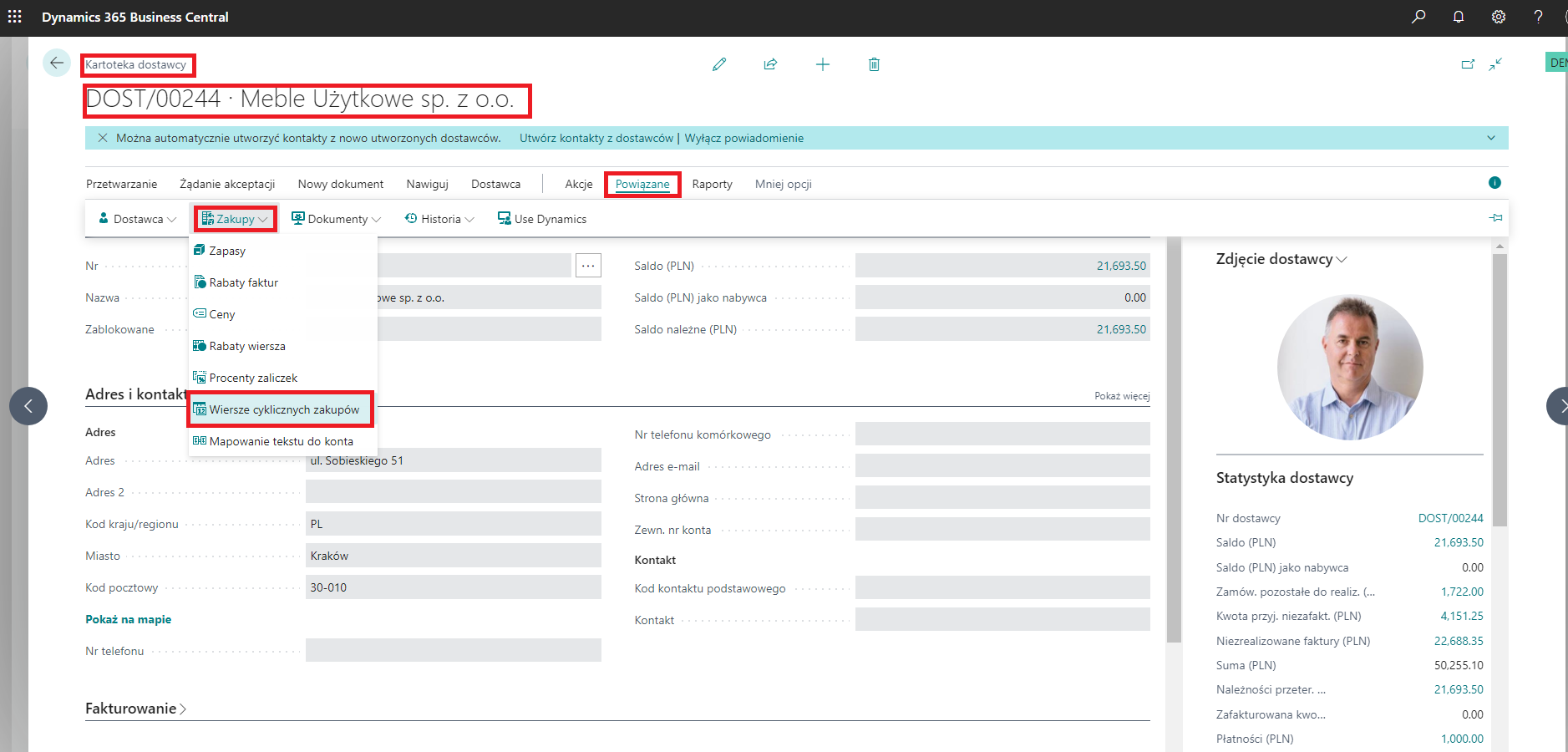This screenshot has height=752, width=1568.
Task: Click Płatności value 1,000.00
Action: tap(1462, 739)
